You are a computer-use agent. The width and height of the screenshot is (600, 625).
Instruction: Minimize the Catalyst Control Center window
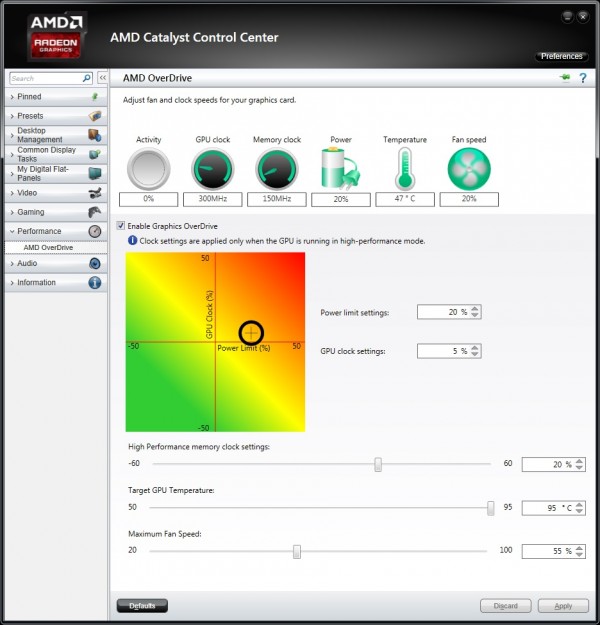click(x=567, y=17)
